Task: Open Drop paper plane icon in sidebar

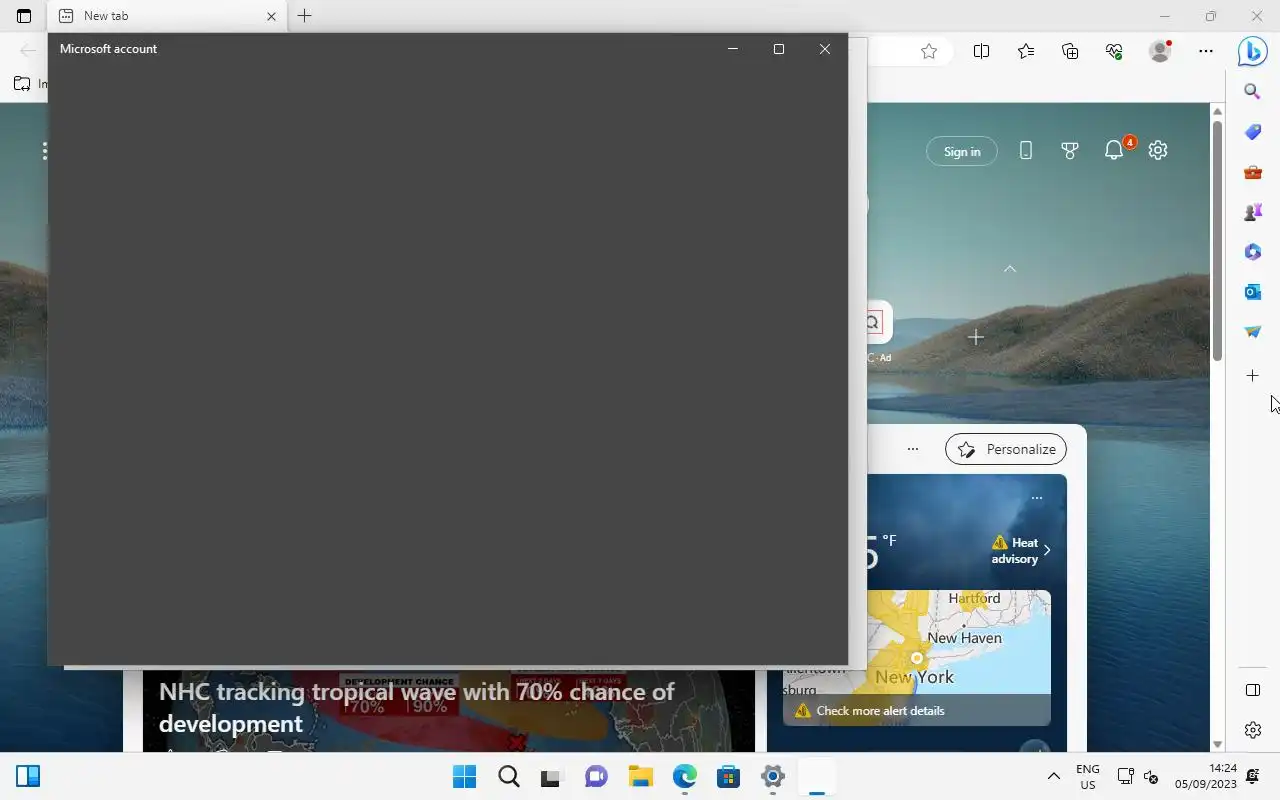Action: point(1252,332)
